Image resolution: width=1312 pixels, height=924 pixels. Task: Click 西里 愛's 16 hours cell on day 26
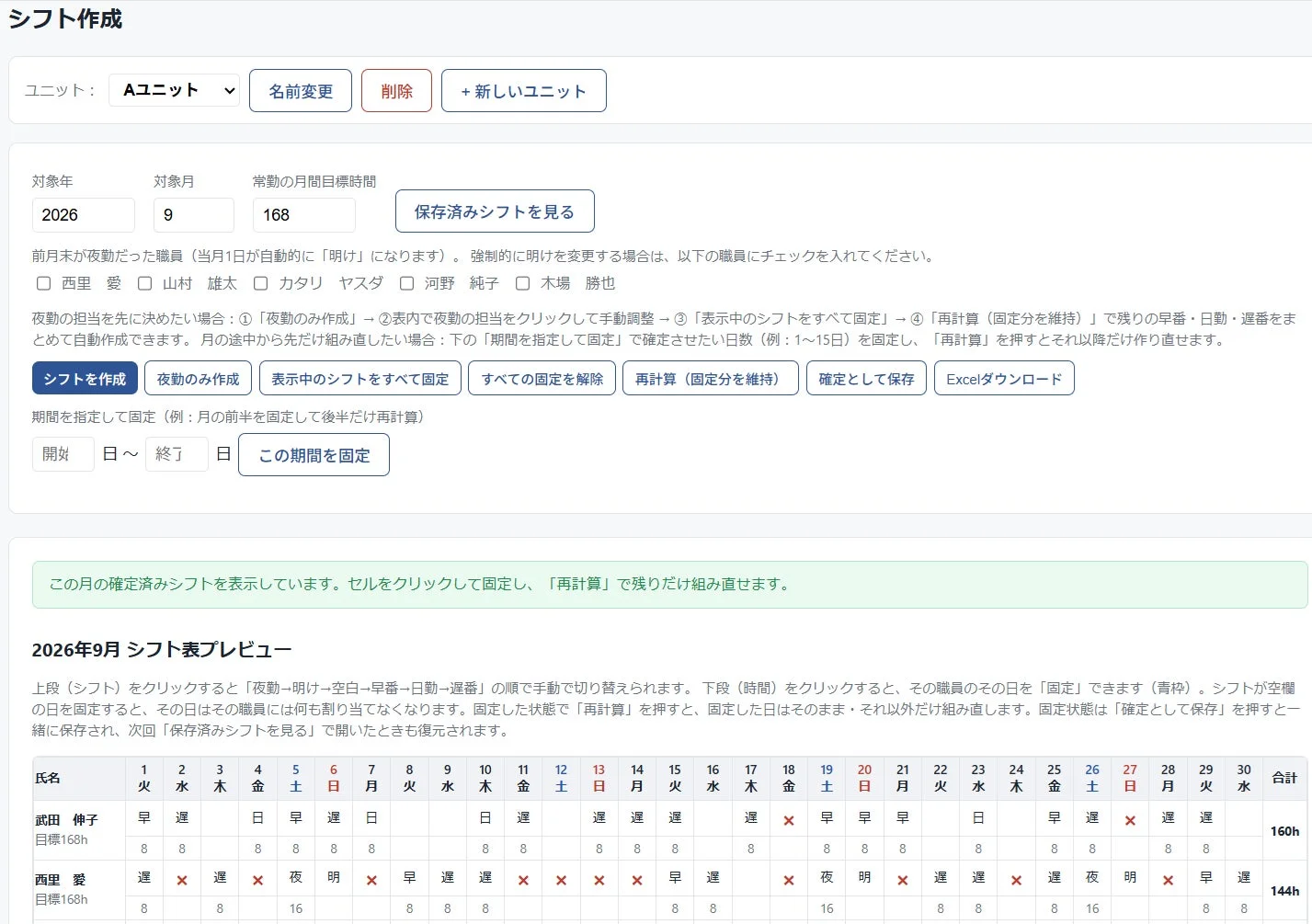pos(1092,908)
